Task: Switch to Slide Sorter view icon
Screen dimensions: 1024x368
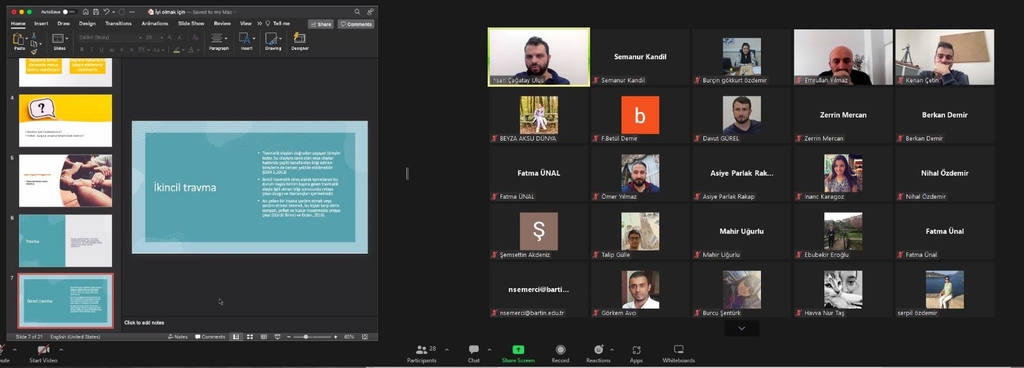Action: (249, 337)
